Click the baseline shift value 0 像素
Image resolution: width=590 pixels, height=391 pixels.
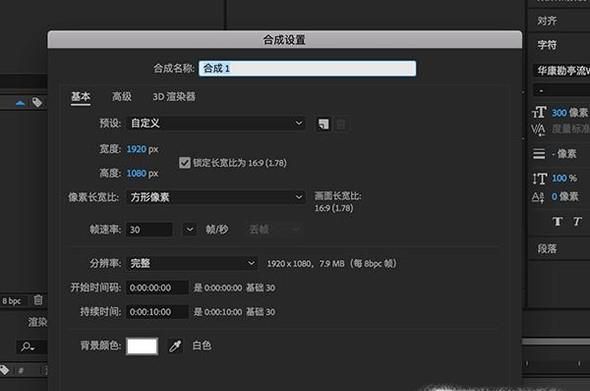(565, 196)
